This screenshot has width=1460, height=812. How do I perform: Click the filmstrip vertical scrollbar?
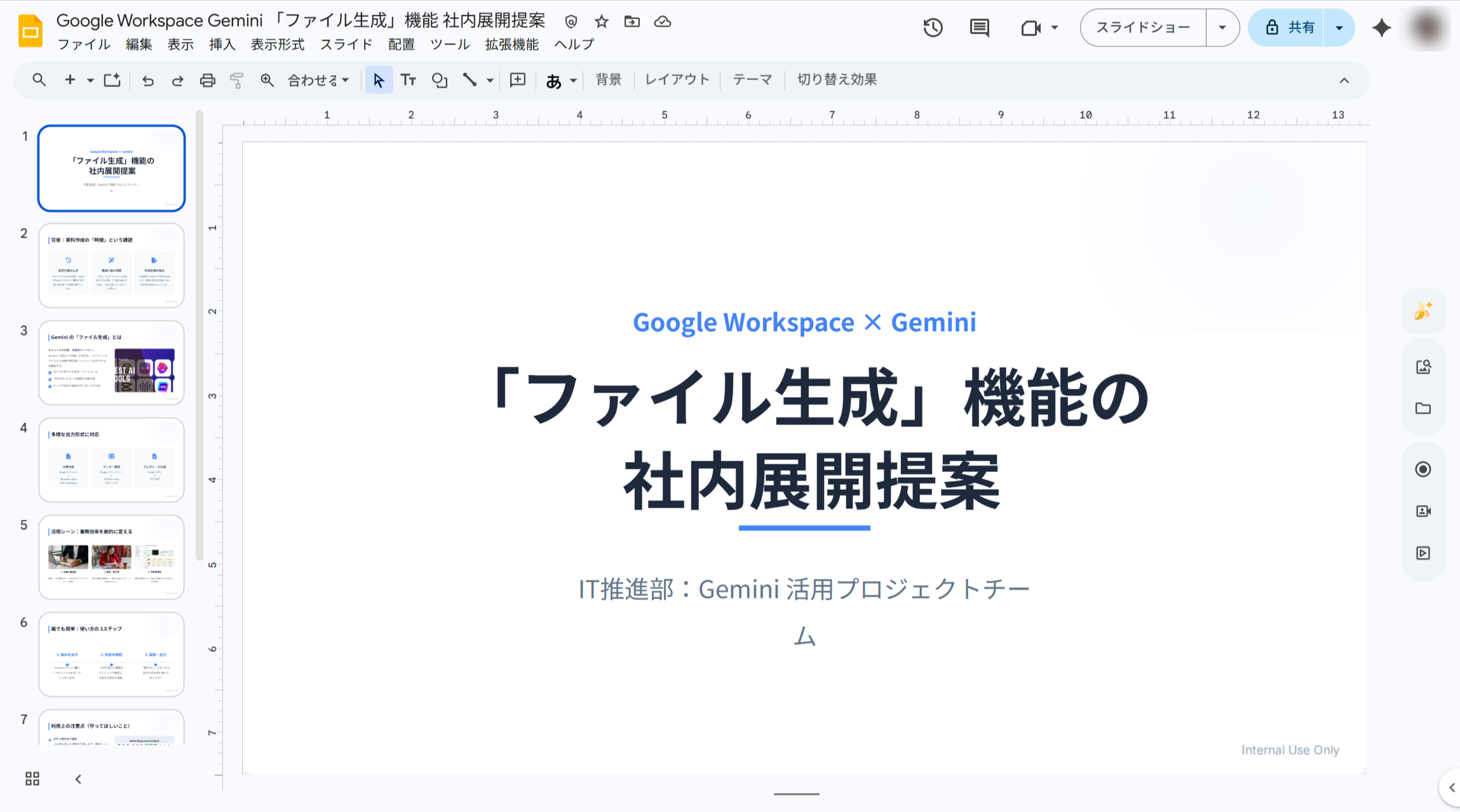coord(199,335)
